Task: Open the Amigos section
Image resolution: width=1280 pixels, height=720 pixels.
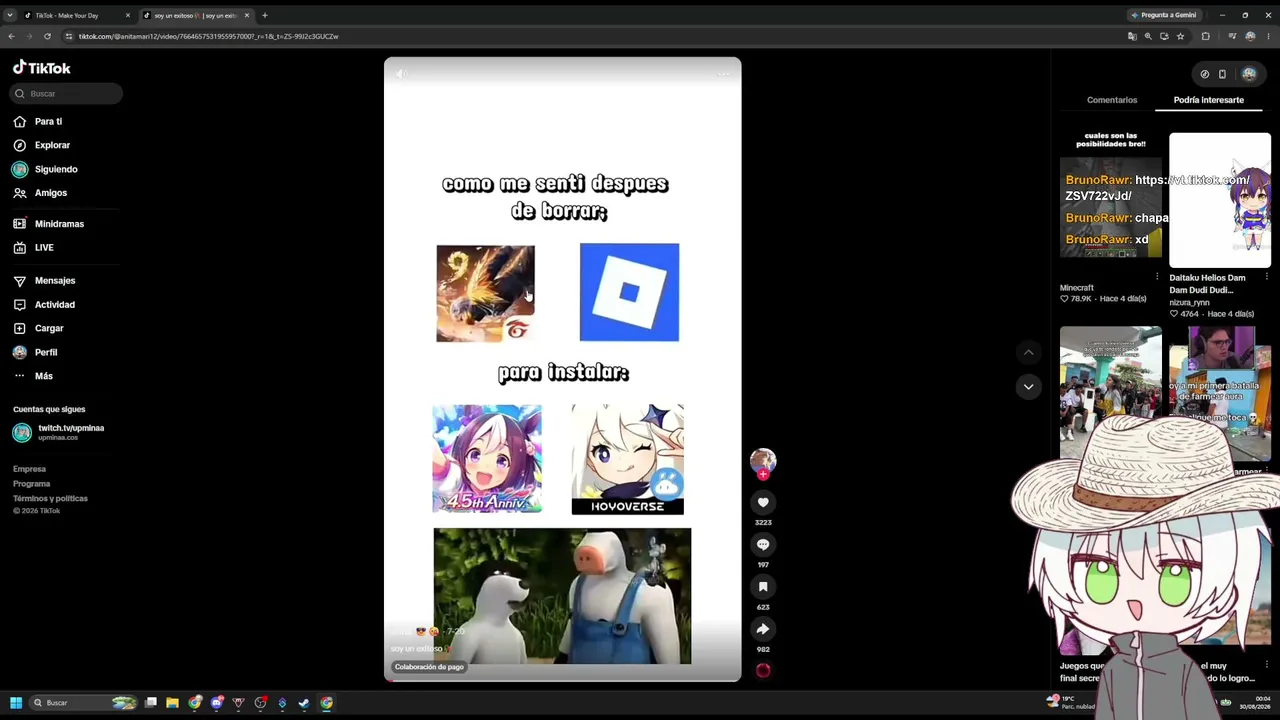Action: click(x=51, y=193)
